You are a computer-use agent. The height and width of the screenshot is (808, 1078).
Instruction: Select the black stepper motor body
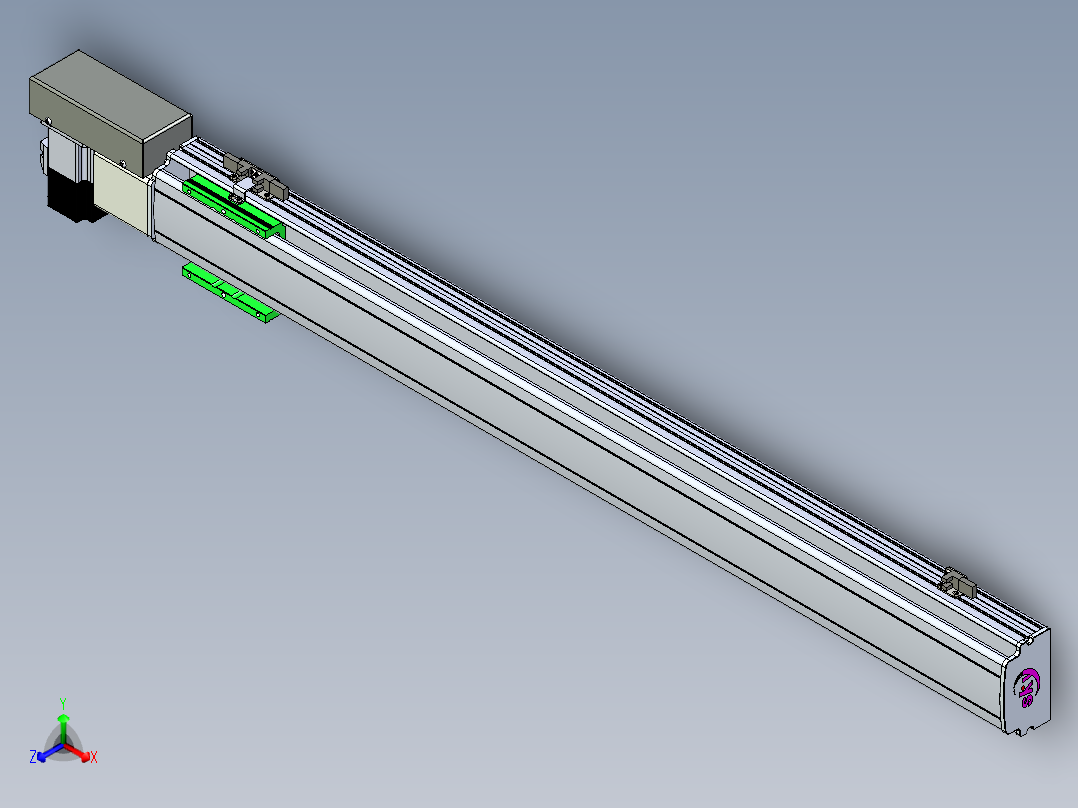coord(71,197)
